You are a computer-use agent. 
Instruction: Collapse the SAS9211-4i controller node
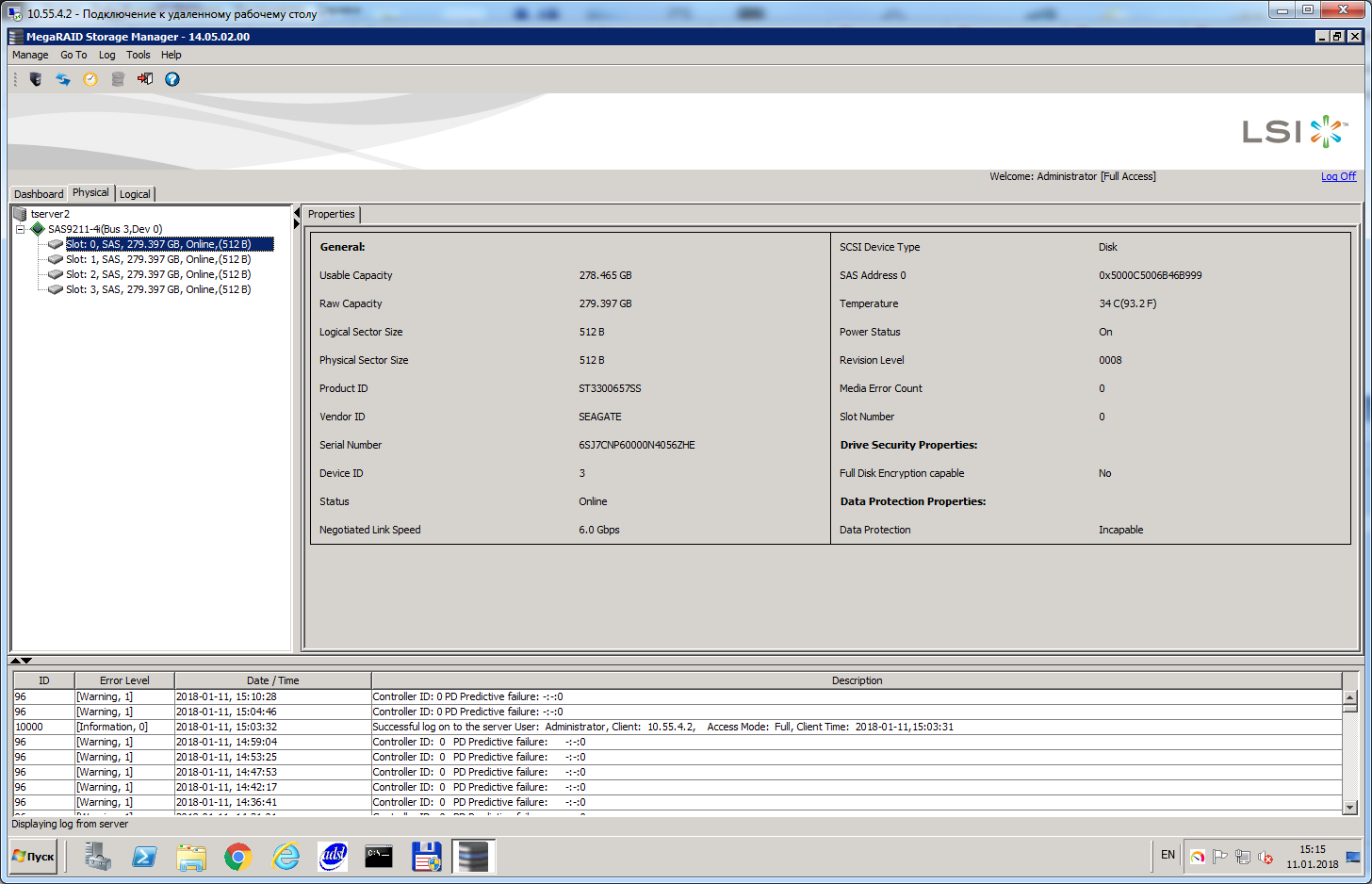[20, 229]
